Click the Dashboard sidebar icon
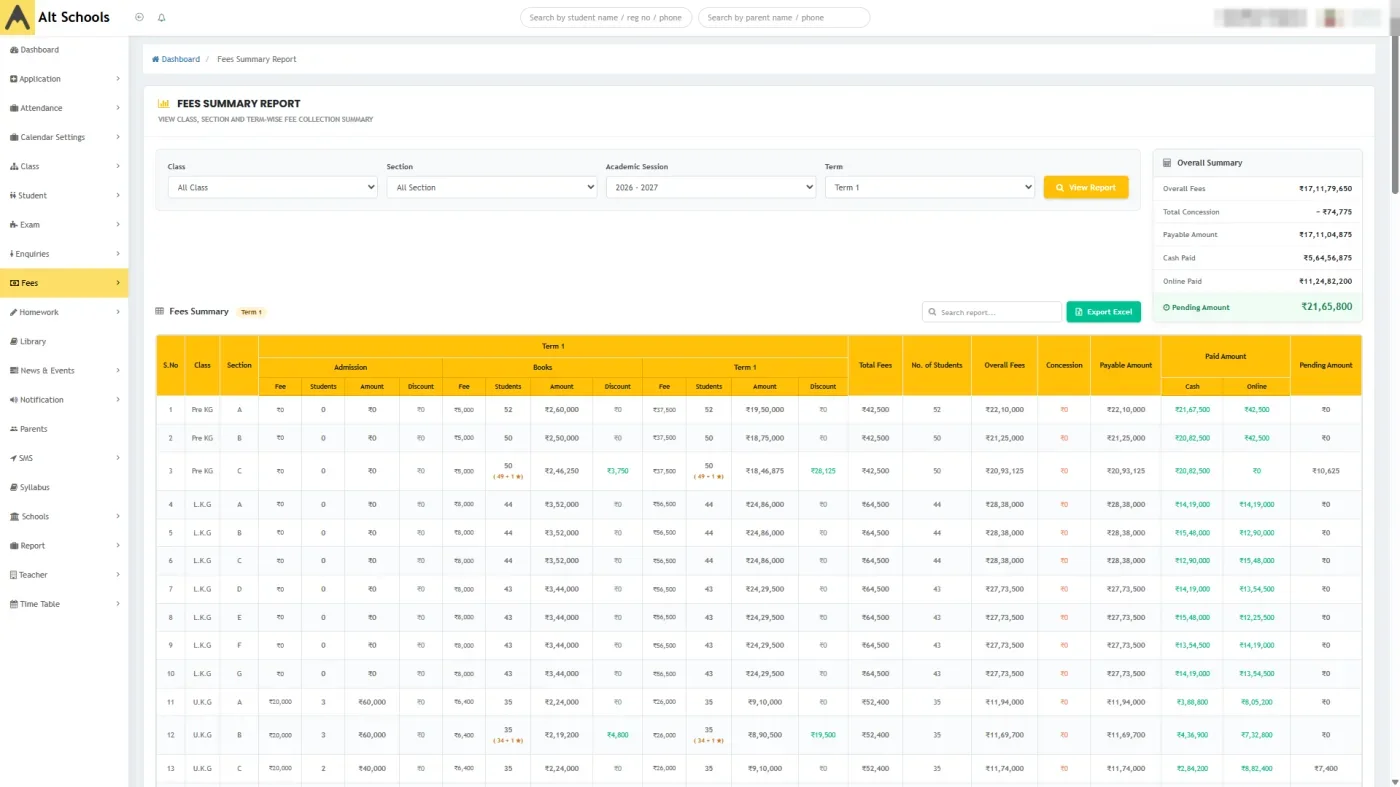Image resolution: width=1400 pixels, height=787 pixels. click(x=14, y=50)
